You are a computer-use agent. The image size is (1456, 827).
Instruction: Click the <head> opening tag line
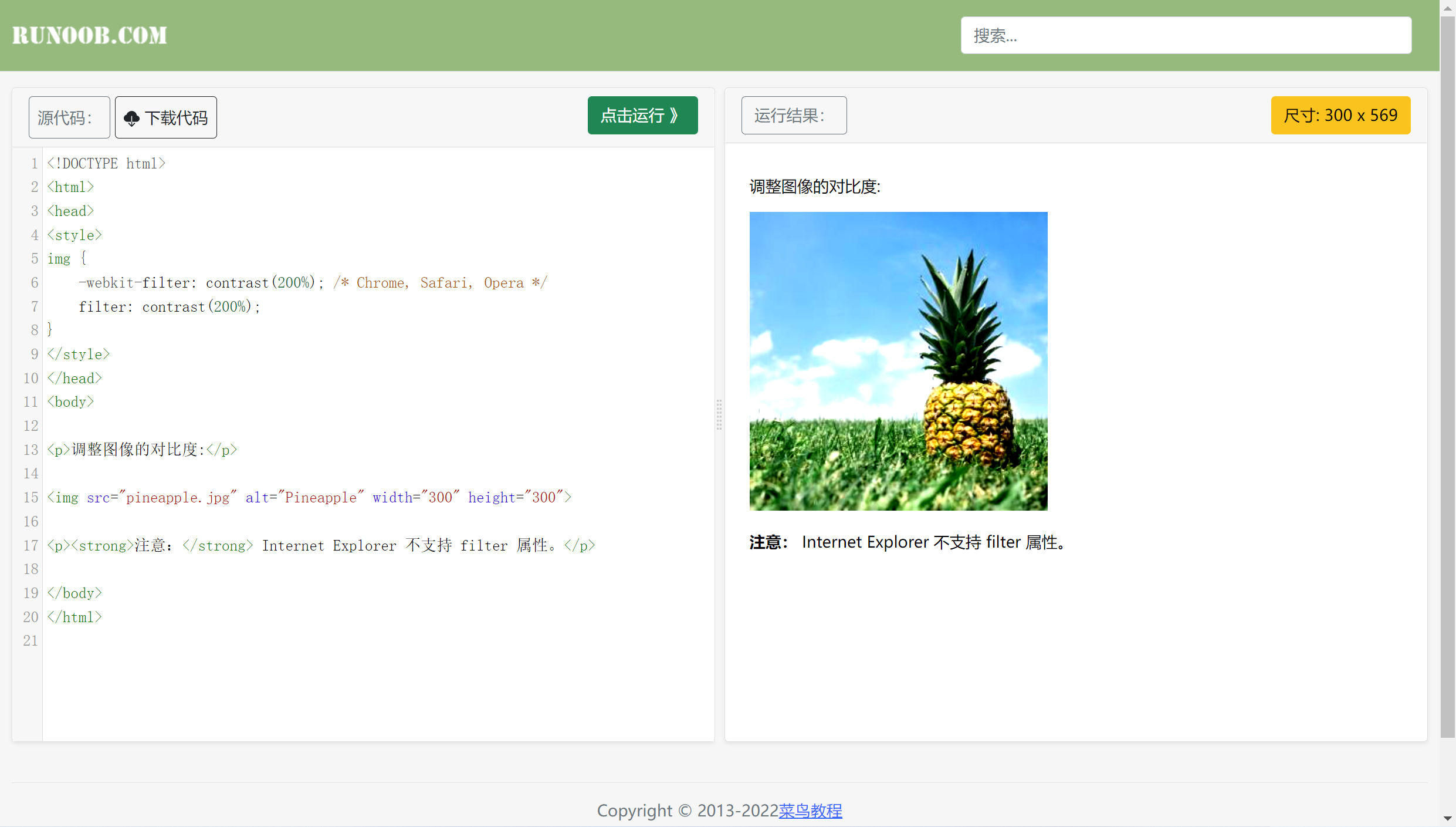coord(70,211)
